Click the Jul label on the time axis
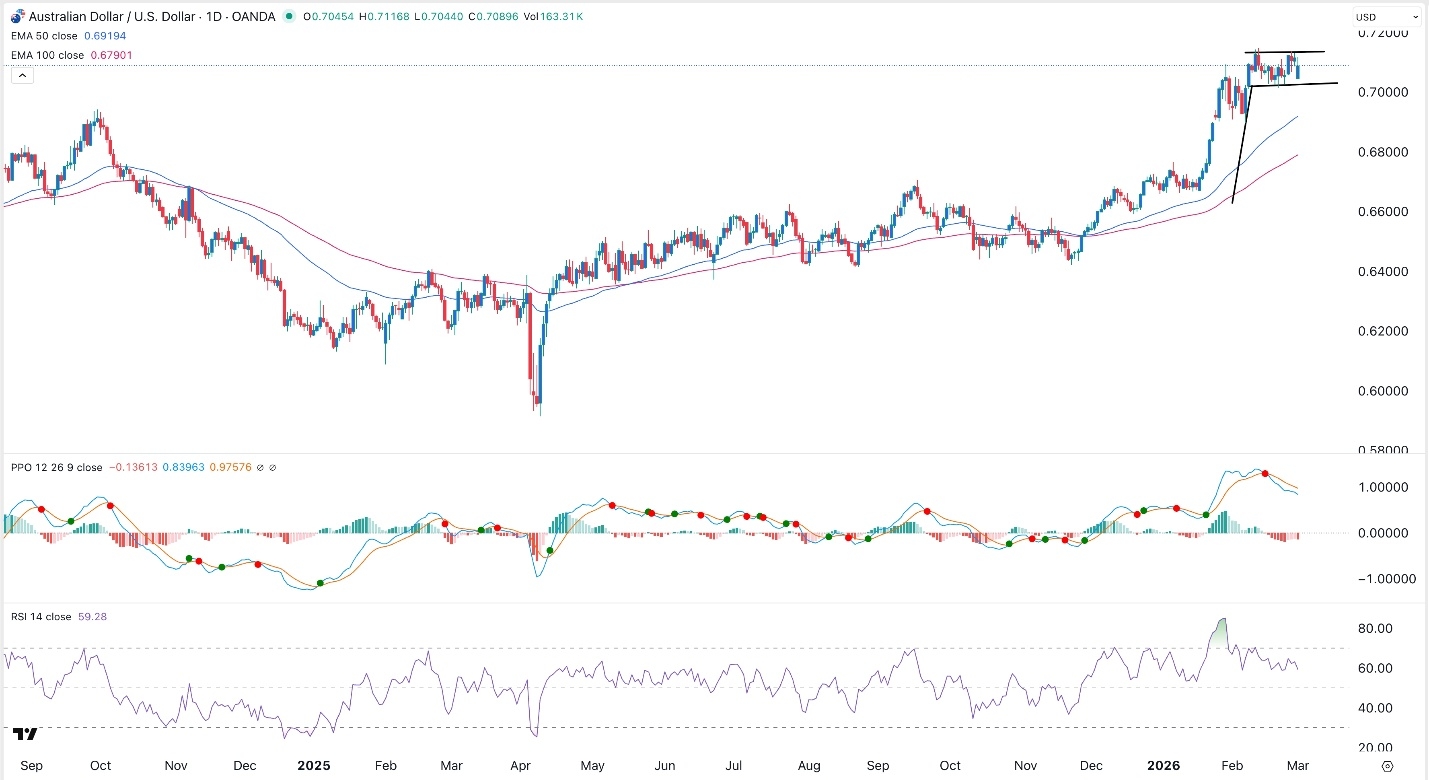This screenshot has height=780, width=1429. pyautogui.click(x=733, y=766)
